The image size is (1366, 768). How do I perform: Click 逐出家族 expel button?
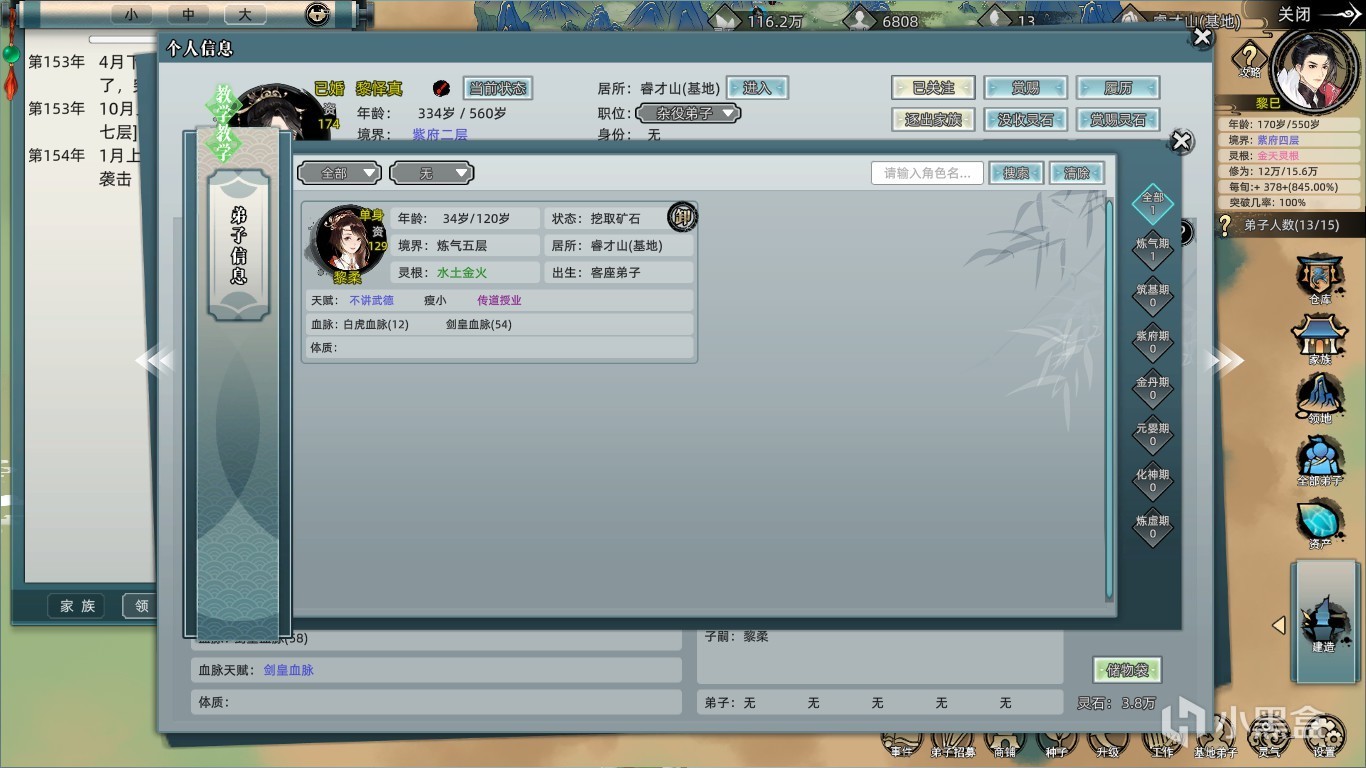point(932,120)
